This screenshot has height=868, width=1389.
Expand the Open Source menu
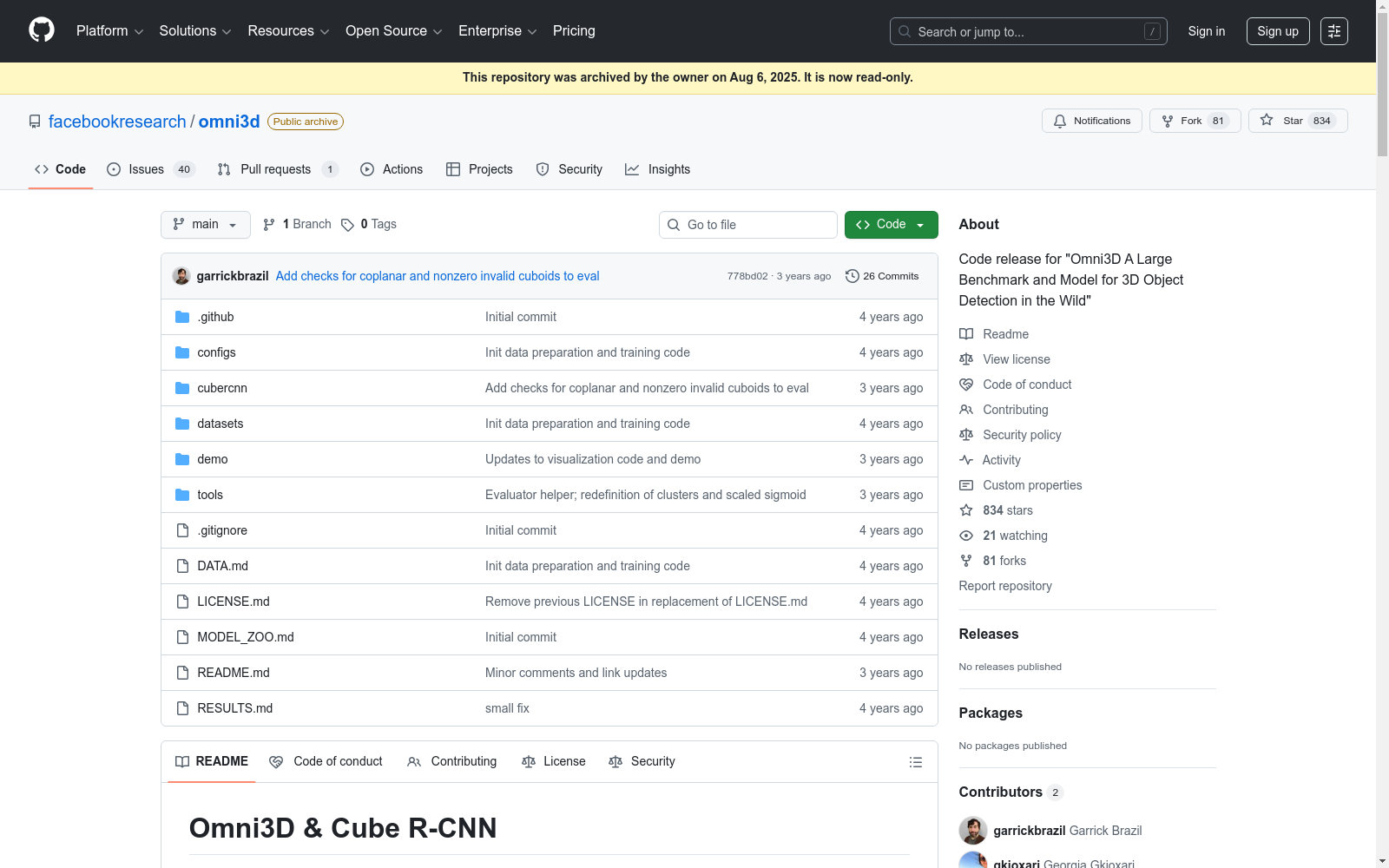394,31
